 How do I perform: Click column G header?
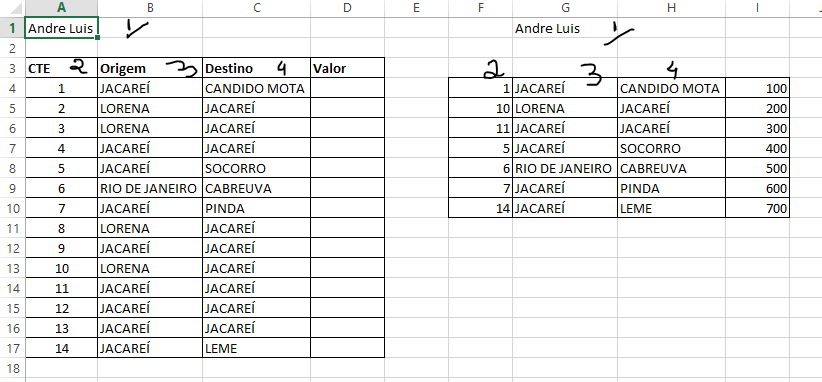565,7
